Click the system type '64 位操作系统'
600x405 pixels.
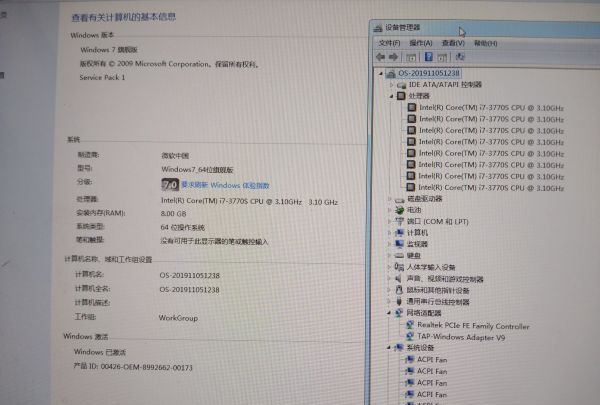tap(183, 227)
